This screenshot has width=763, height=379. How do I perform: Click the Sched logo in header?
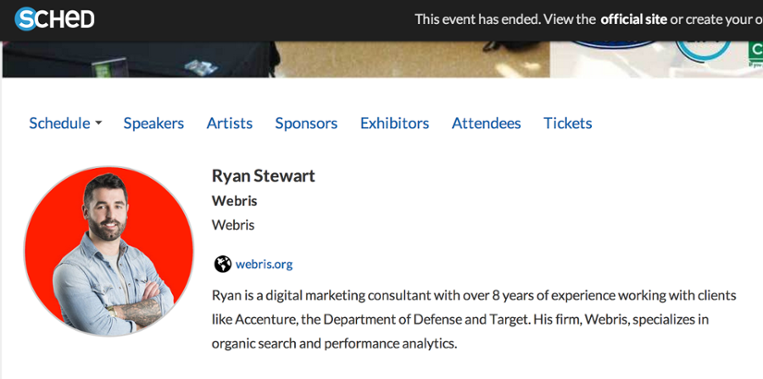click(54, 19)
